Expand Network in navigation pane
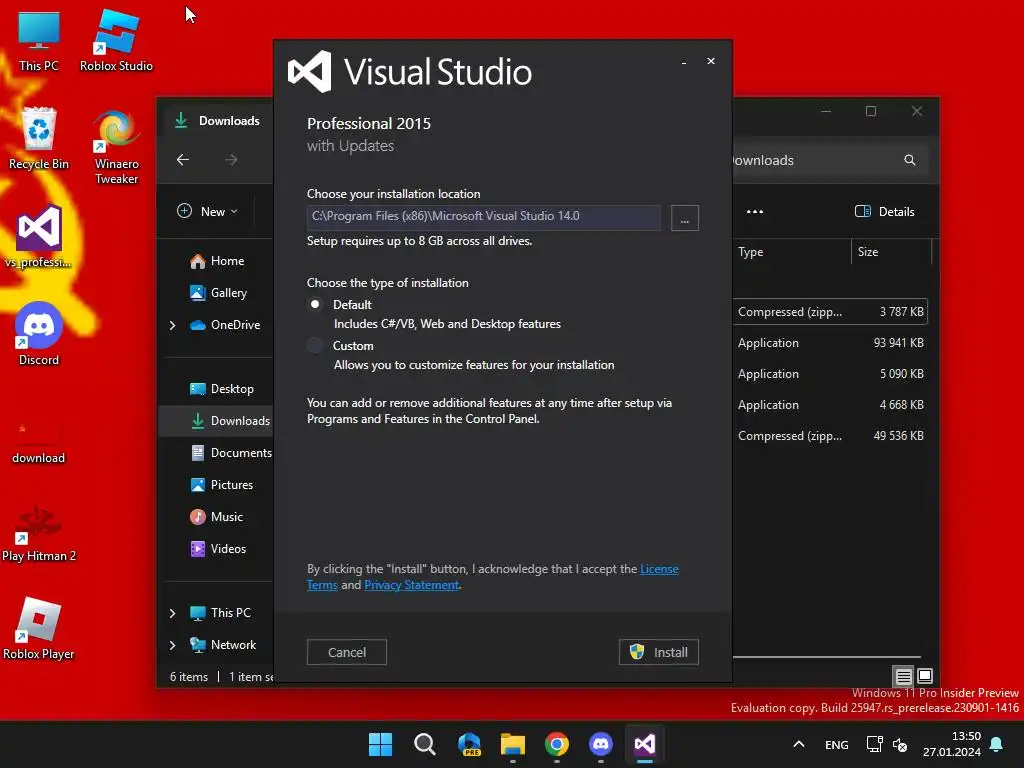The height and width of the screenshot is (768, 1024). pyautogui.click(x=172, y=645)
